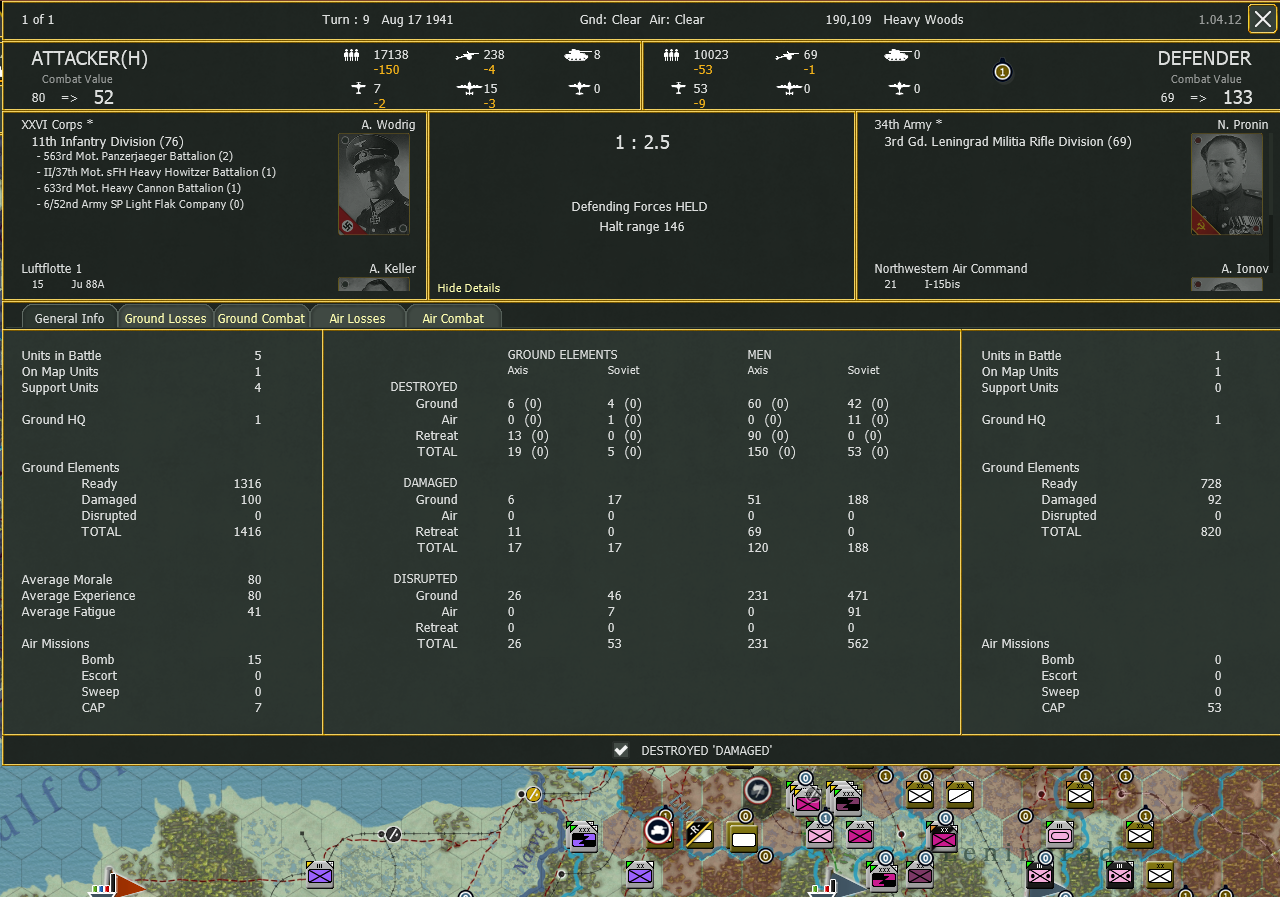The image size is (1280, 897).
Task: Select the purple III regiment counter on the map
Action: (320, 874)
